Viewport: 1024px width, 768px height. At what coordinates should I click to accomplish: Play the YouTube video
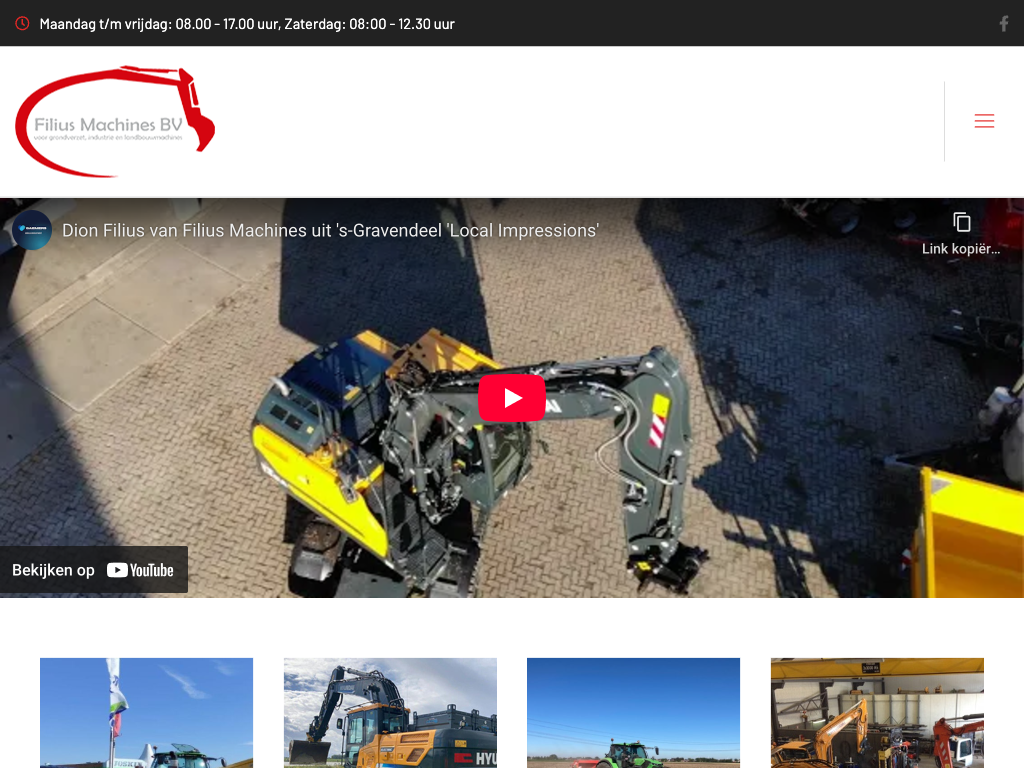point(511,398)
